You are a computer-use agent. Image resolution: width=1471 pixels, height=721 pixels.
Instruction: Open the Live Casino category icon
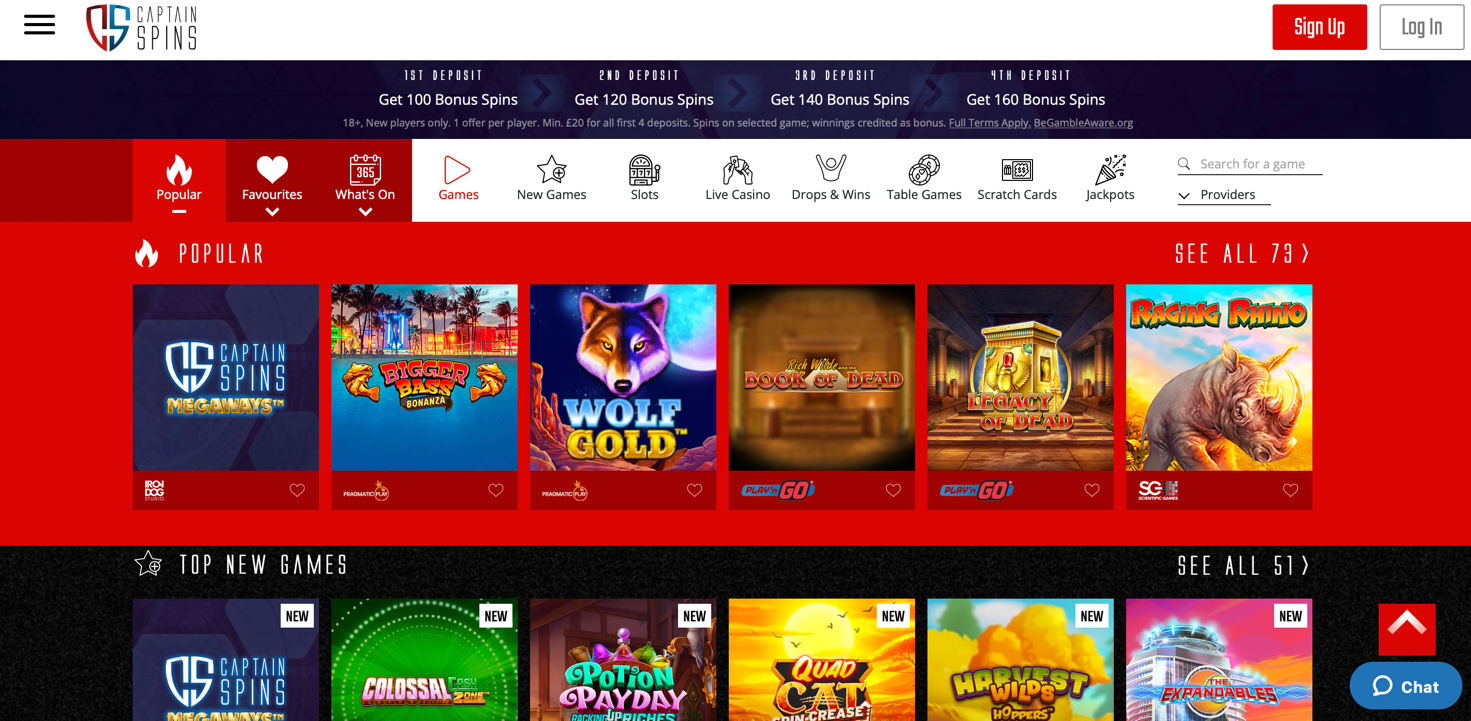point(737,170)
